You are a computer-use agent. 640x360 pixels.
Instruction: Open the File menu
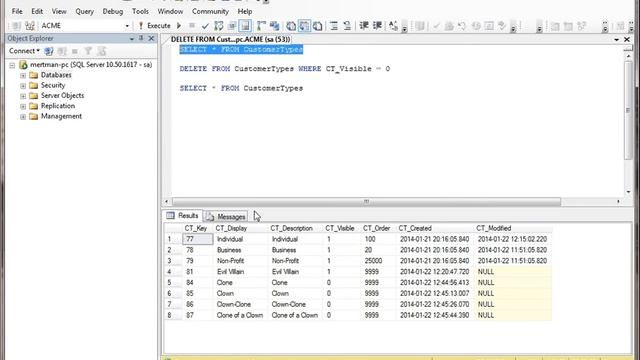point(17,11)
